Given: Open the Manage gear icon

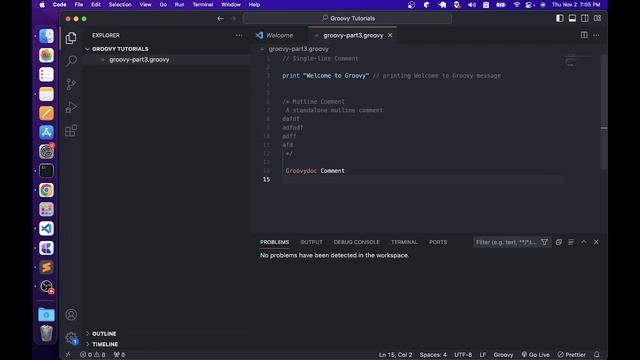Looking at the screenshot, I should 71,338.
